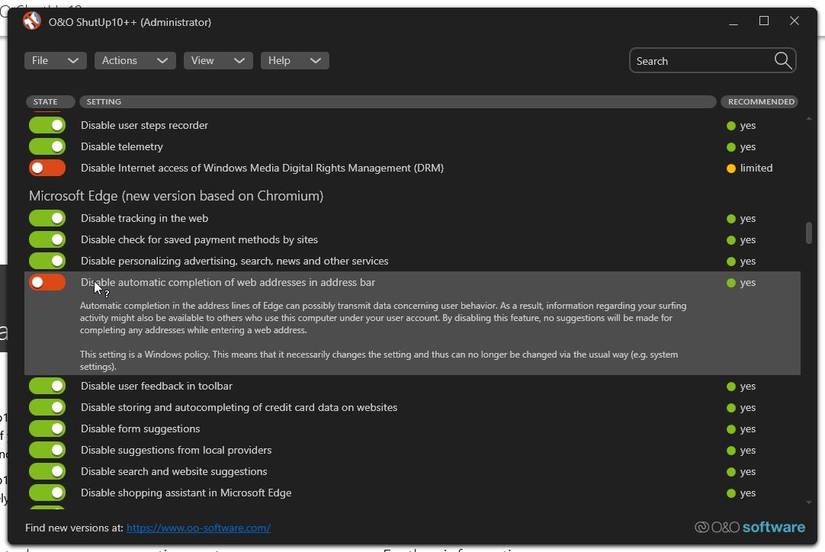Toggle Disable suggestions from local providers

[x=47, y=450]
